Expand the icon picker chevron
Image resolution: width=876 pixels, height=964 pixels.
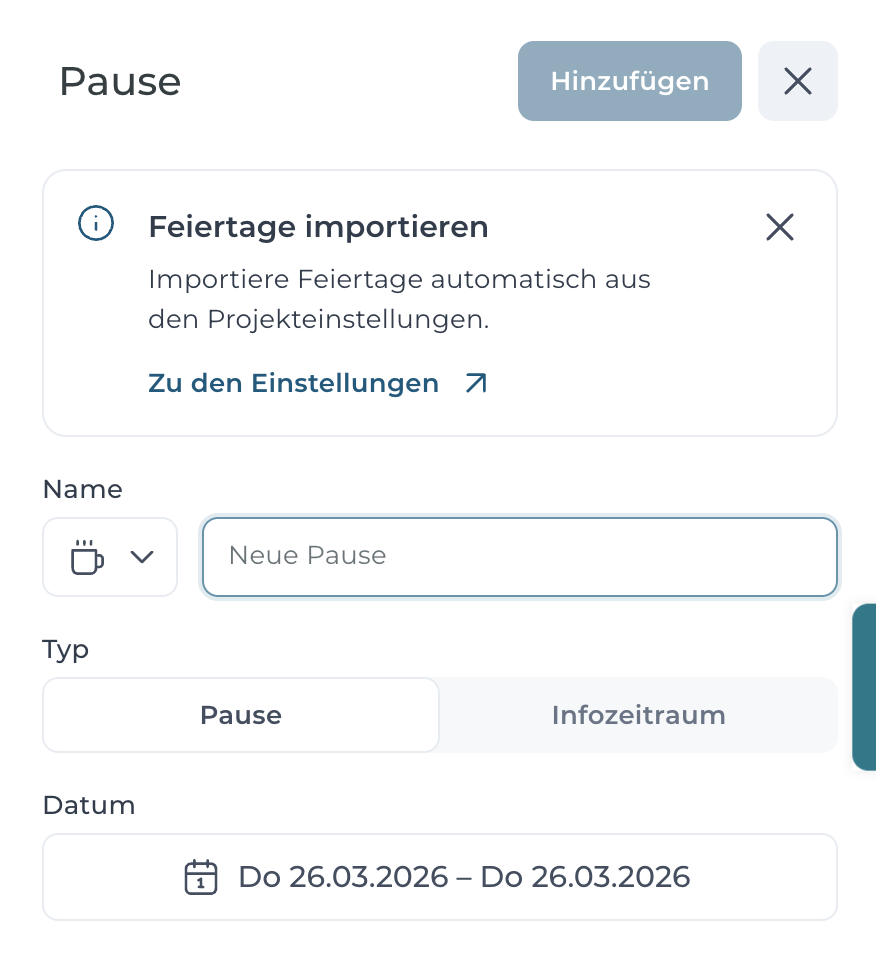pyautogui.click(x=142, y=557)
